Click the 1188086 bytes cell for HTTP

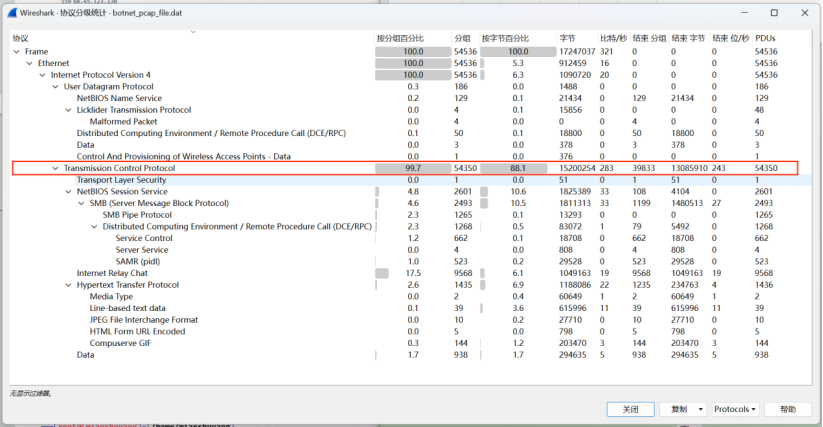pyautogui.click(x=575, y=285)
